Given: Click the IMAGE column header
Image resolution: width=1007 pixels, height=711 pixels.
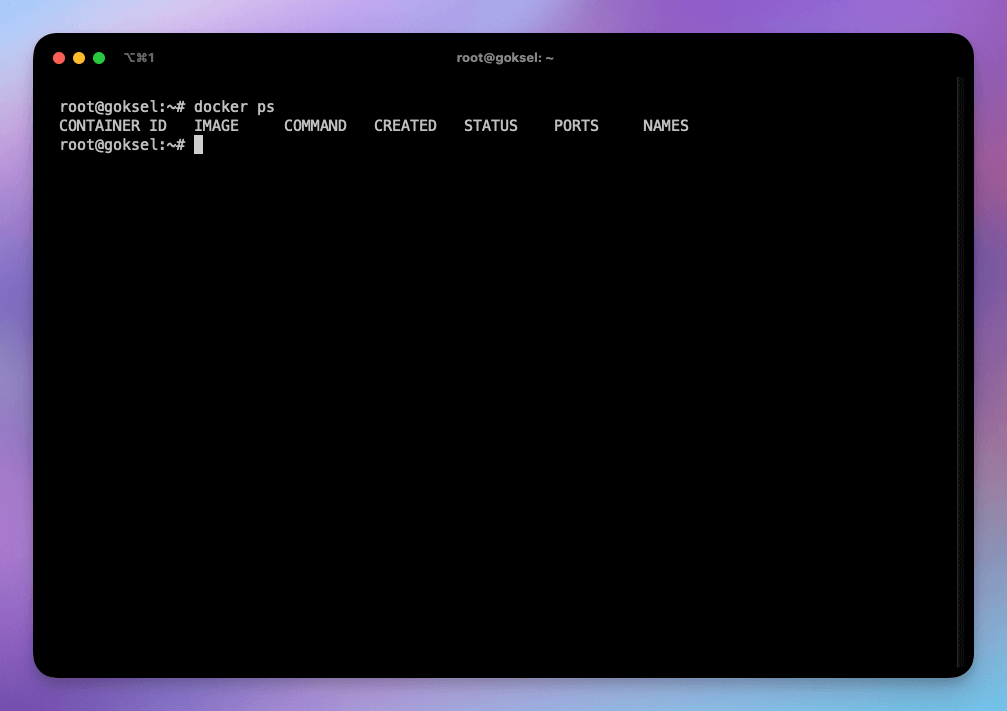Looking at the screenshot, I should (216, 126).
